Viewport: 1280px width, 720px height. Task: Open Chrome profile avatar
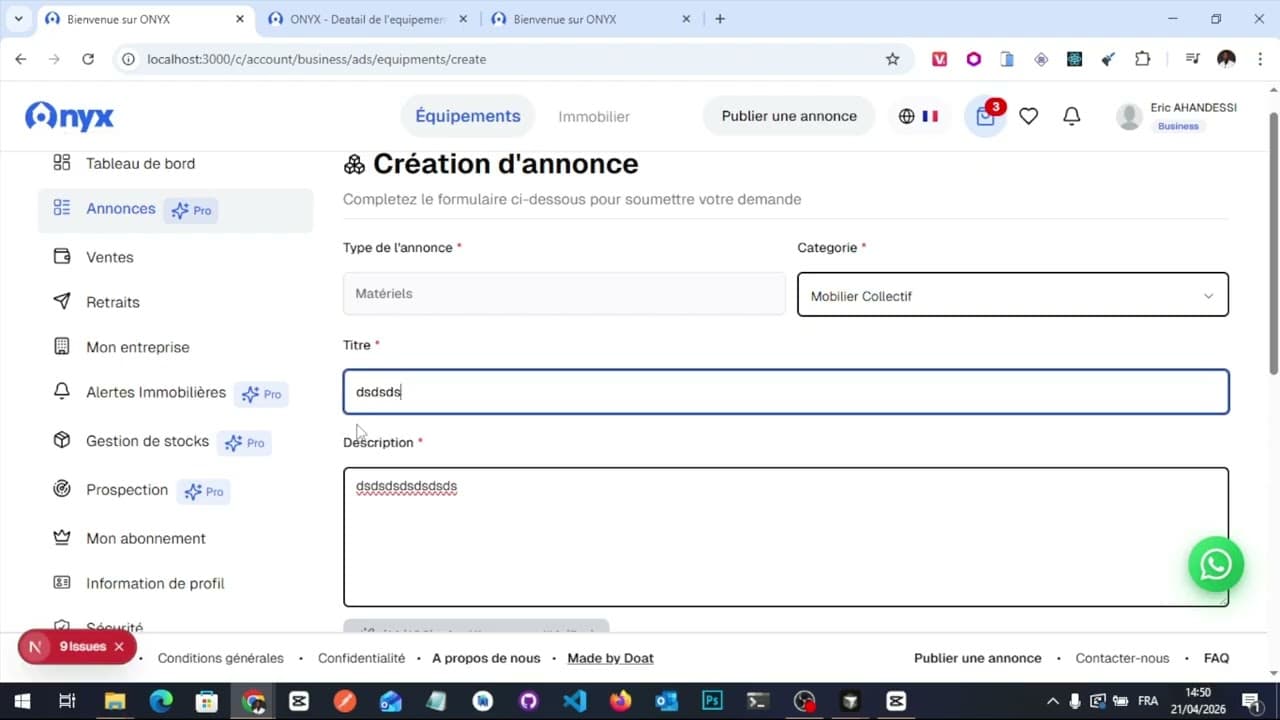[x=1226, y=59]
